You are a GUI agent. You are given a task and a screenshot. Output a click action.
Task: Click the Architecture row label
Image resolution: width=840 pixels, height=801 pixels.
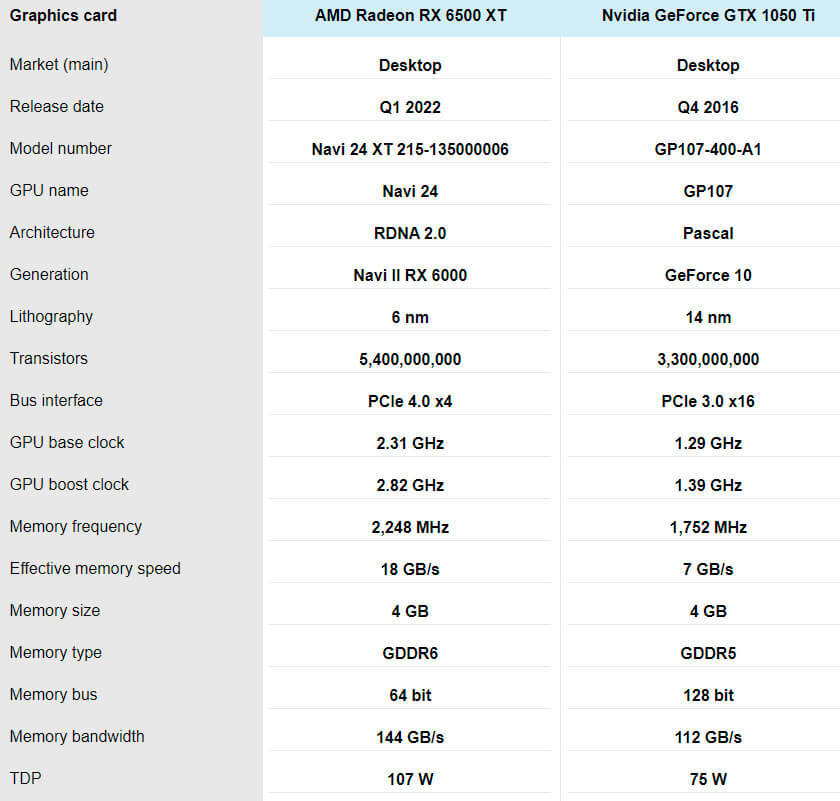[51, 233]
